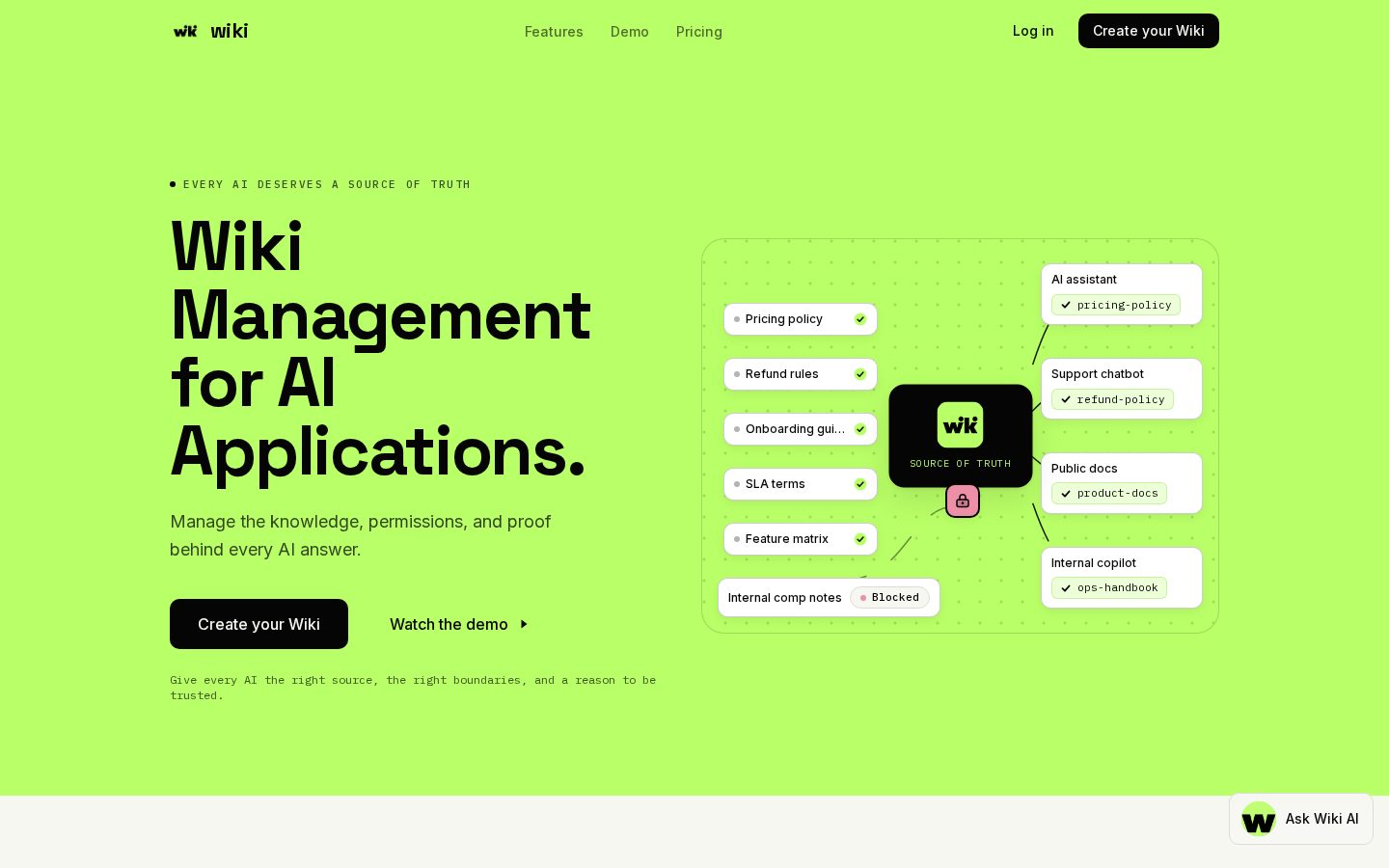Click the Feature matrix label

[787, 539]
